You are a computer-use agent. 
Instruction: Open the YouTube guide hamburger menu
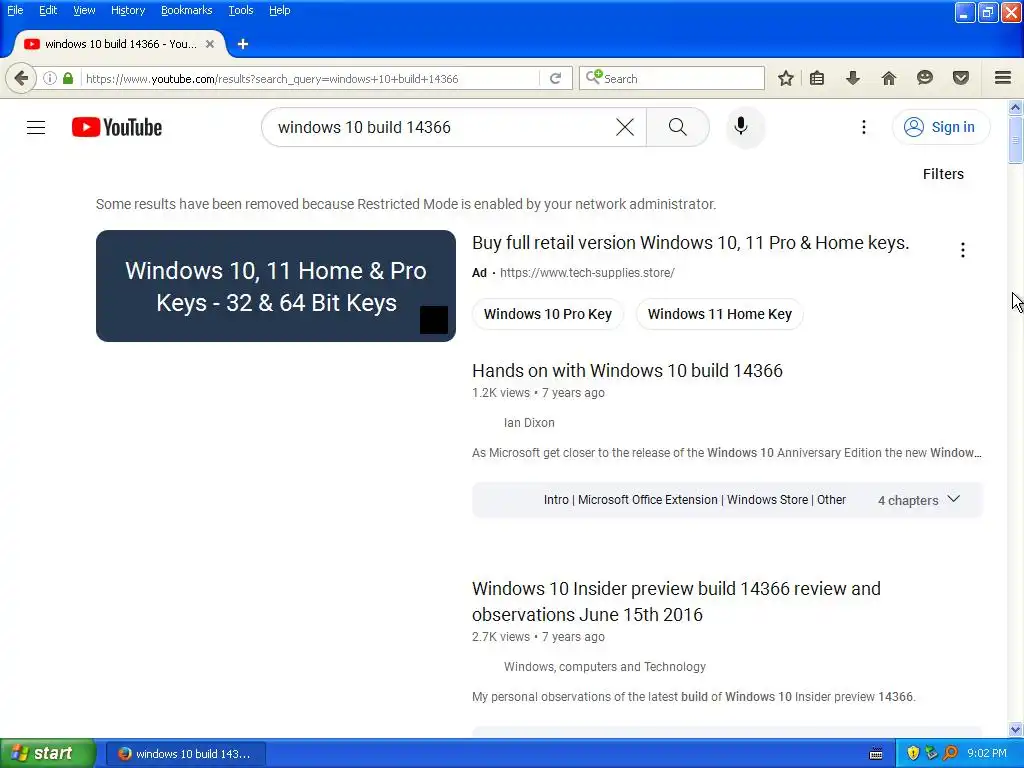click(x=36, y=127)
